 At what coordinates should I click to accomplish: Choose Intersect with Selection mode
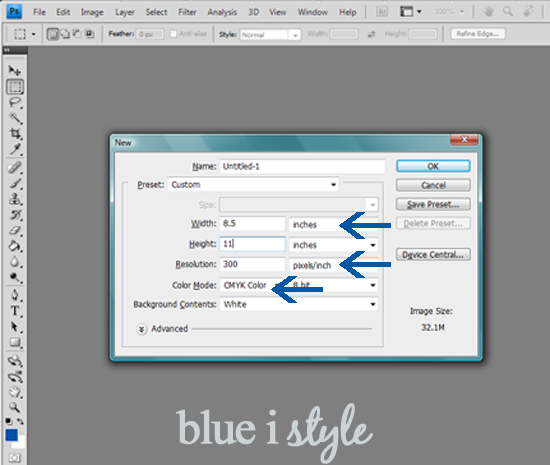coord(90,34)
